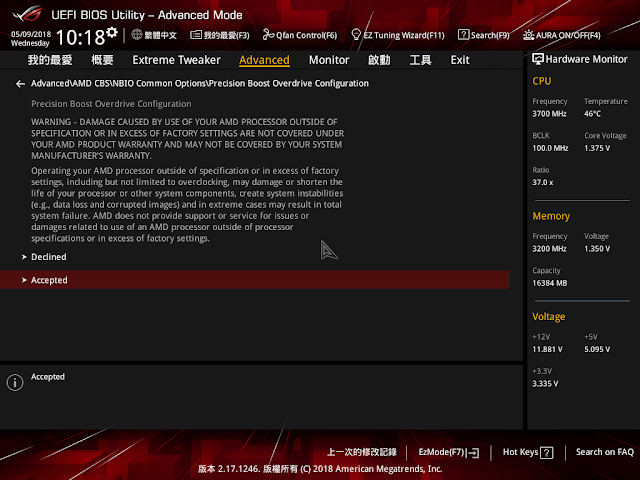Click CPU temperature value 46°C

(592, 114)
